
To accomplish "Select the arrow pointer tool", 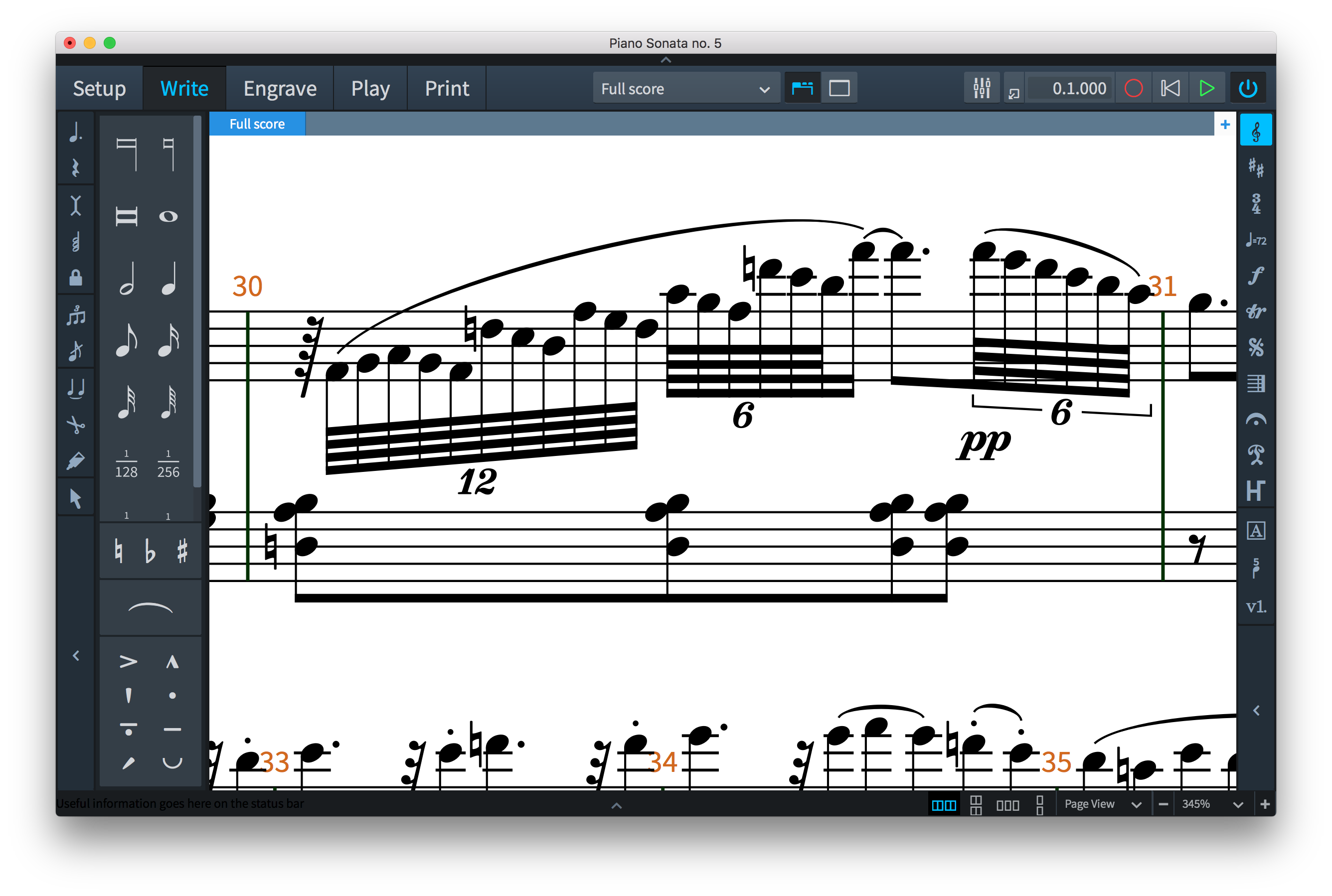I will pyautogui.click(x=75, y=498).
